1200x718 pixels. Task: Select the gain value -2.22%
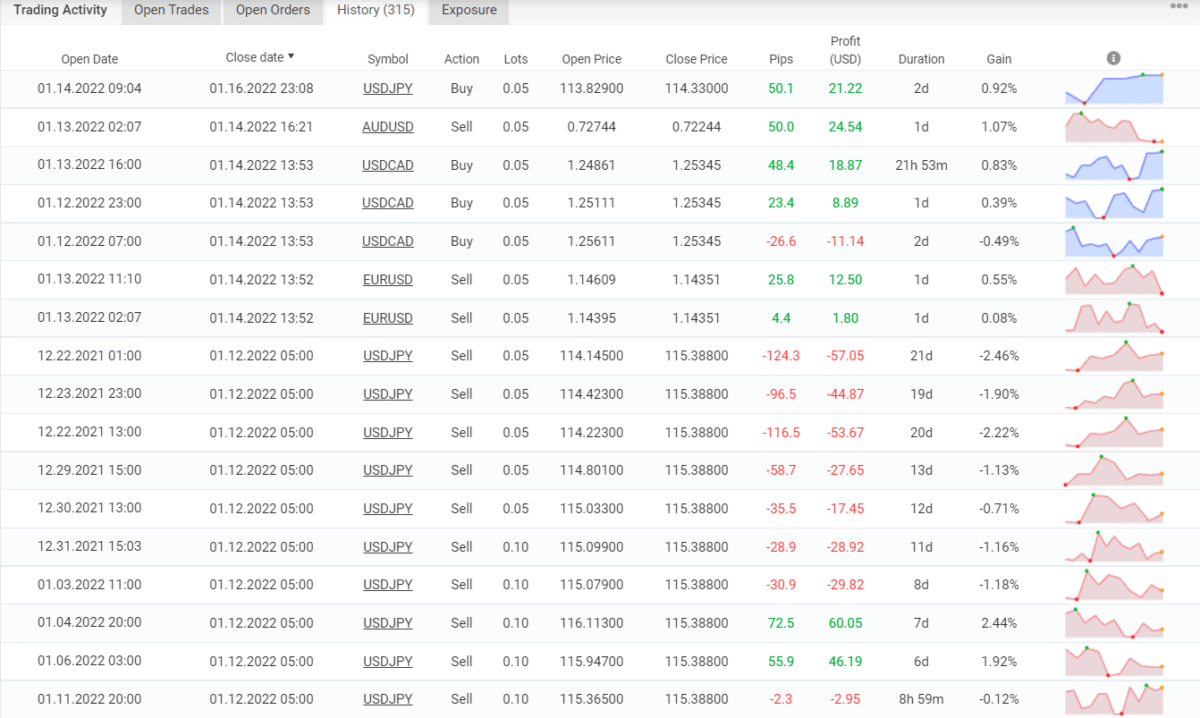pyautogui.click(x=999, y=432)
